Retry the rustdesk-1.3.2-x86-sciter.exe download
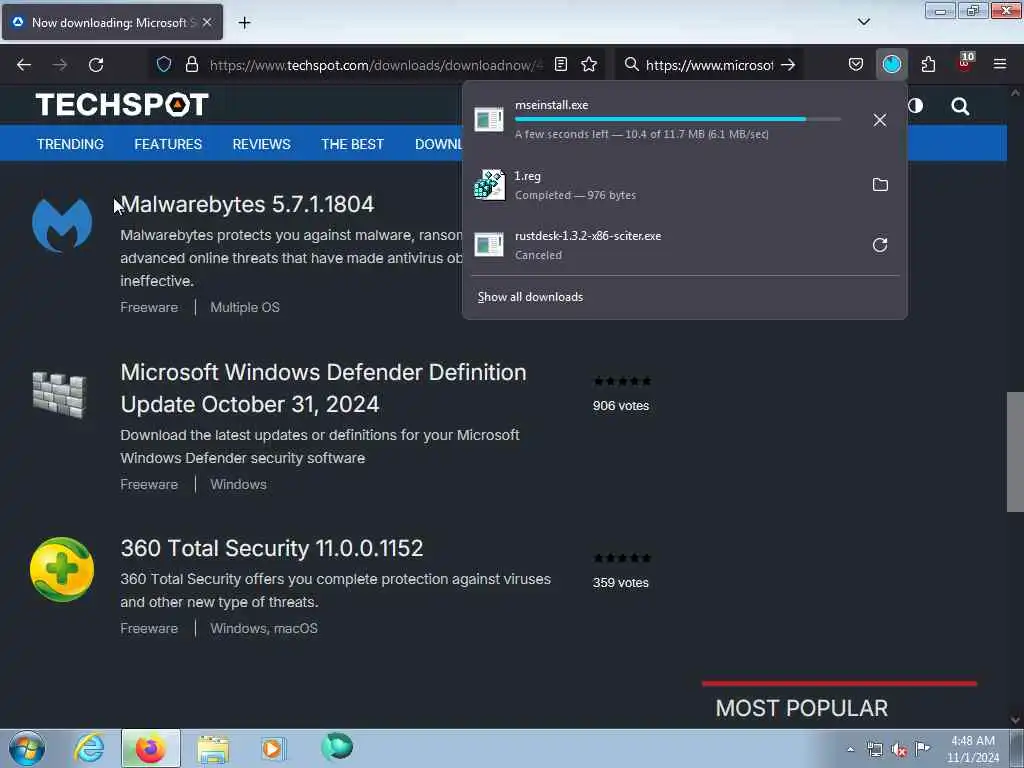 880,245
